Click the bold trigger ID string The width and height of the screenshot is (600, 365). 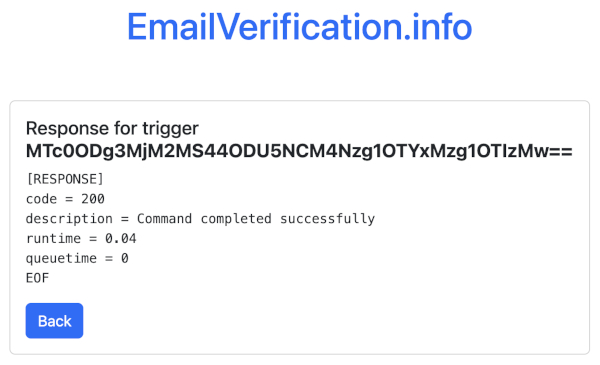point(299,151)
